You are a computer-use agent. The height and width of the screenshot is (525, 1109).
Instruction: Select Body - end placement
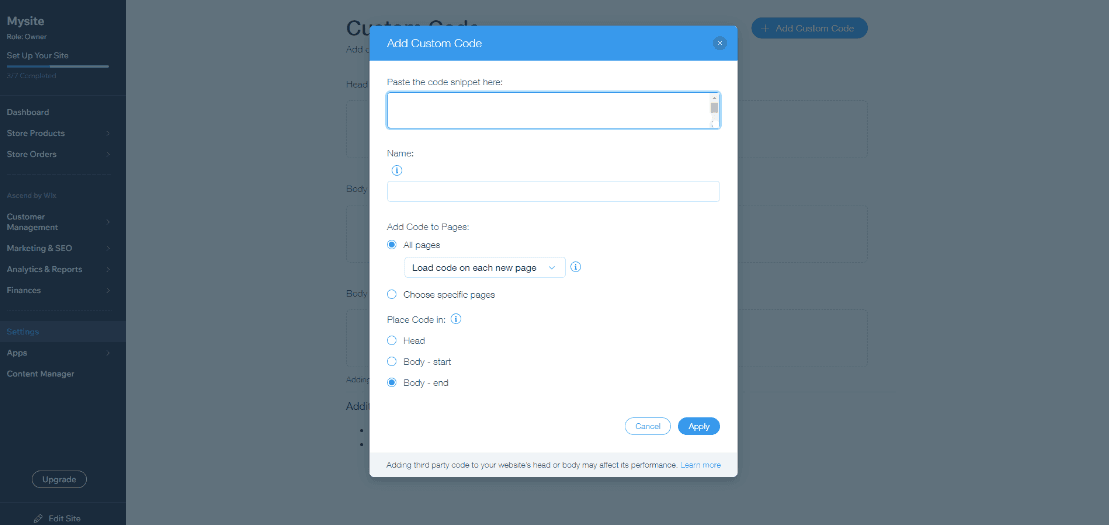392,383
